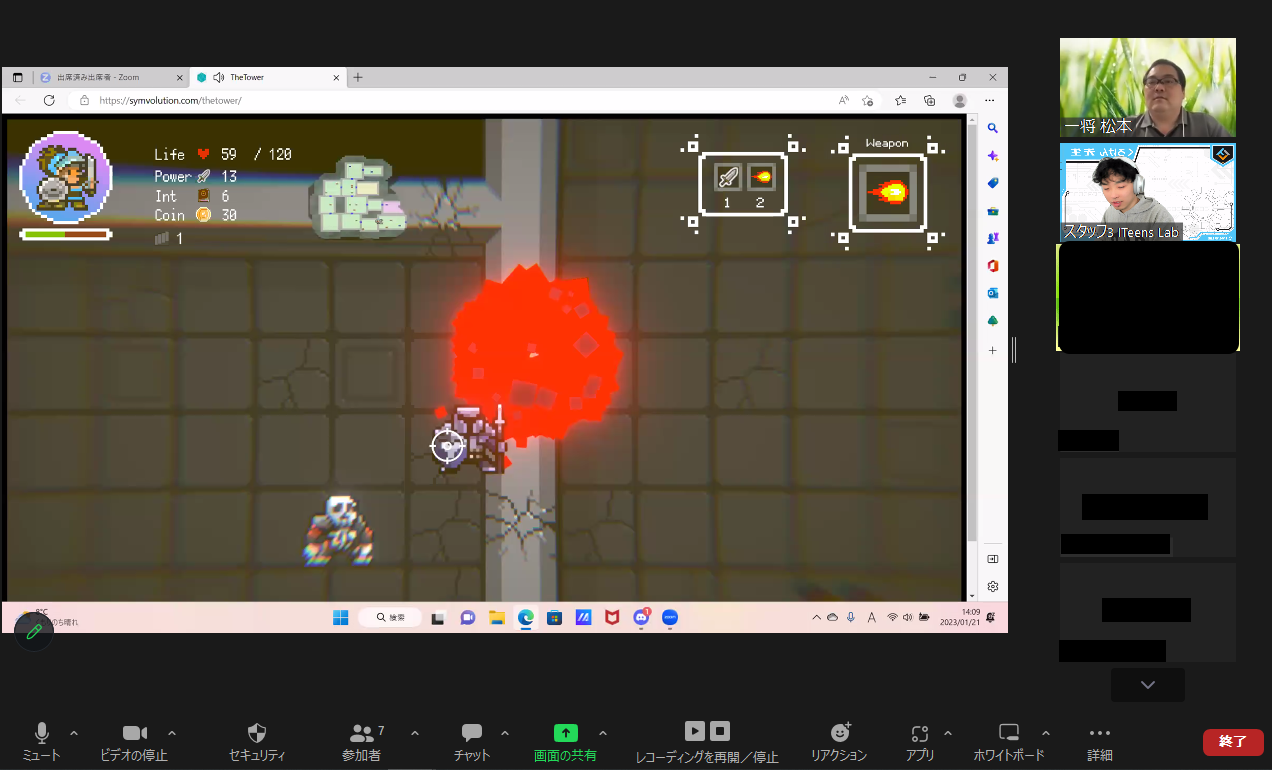Select the TheTower browser tab
This screenshot has height=770, width=1272.
pos(267,77)
